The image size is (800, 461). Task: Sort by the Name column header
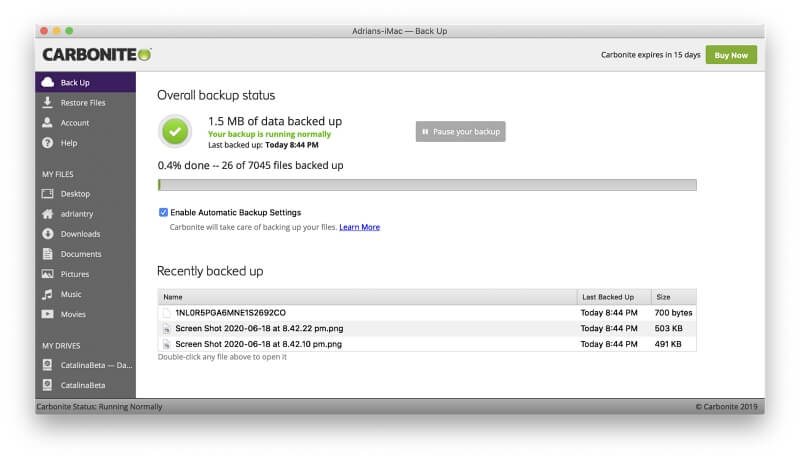click(367, 297)
